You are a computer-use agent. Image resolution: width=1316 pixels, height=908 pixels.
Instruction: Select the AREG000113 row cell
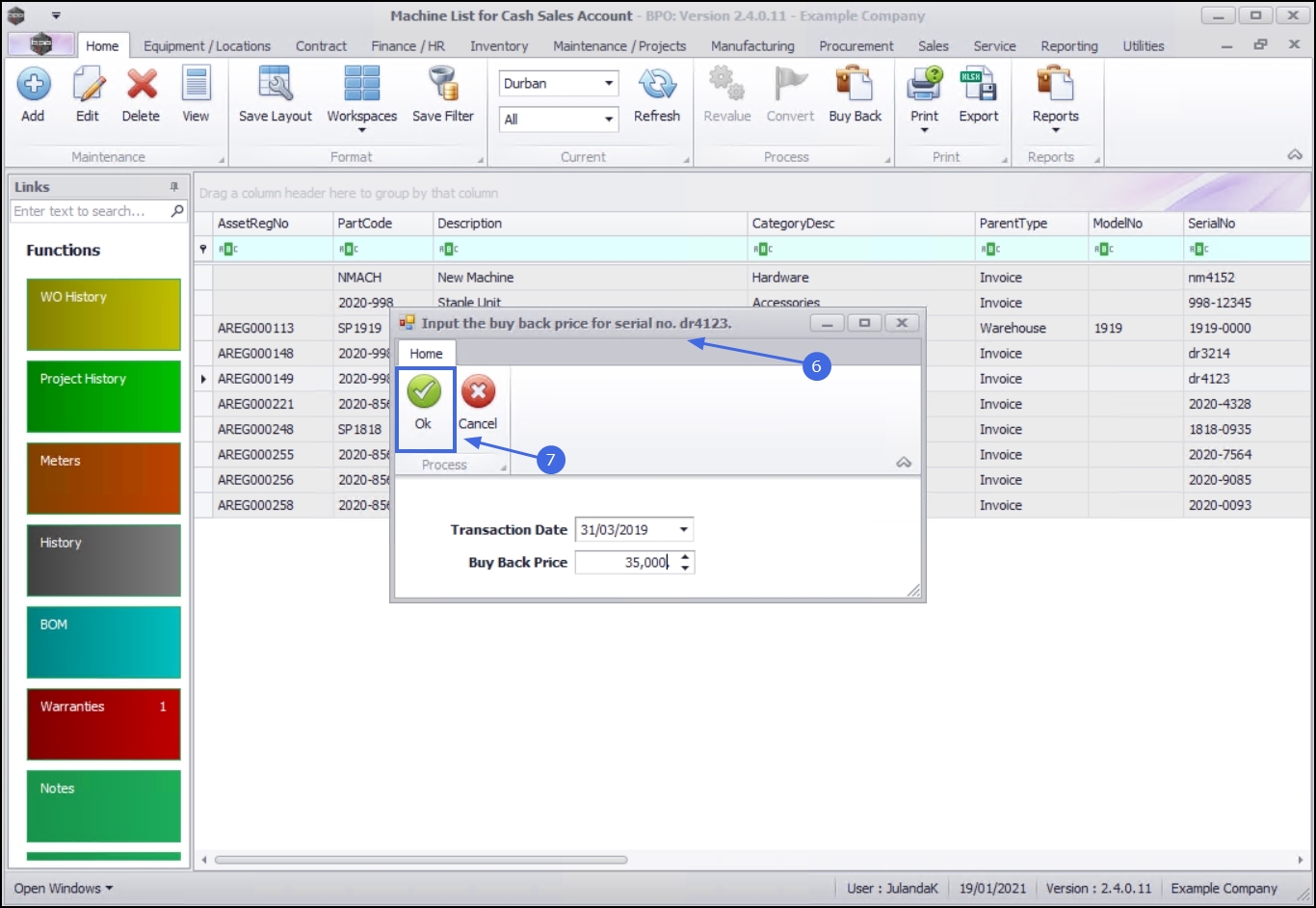pyautogui.click(x=274, y=328)
